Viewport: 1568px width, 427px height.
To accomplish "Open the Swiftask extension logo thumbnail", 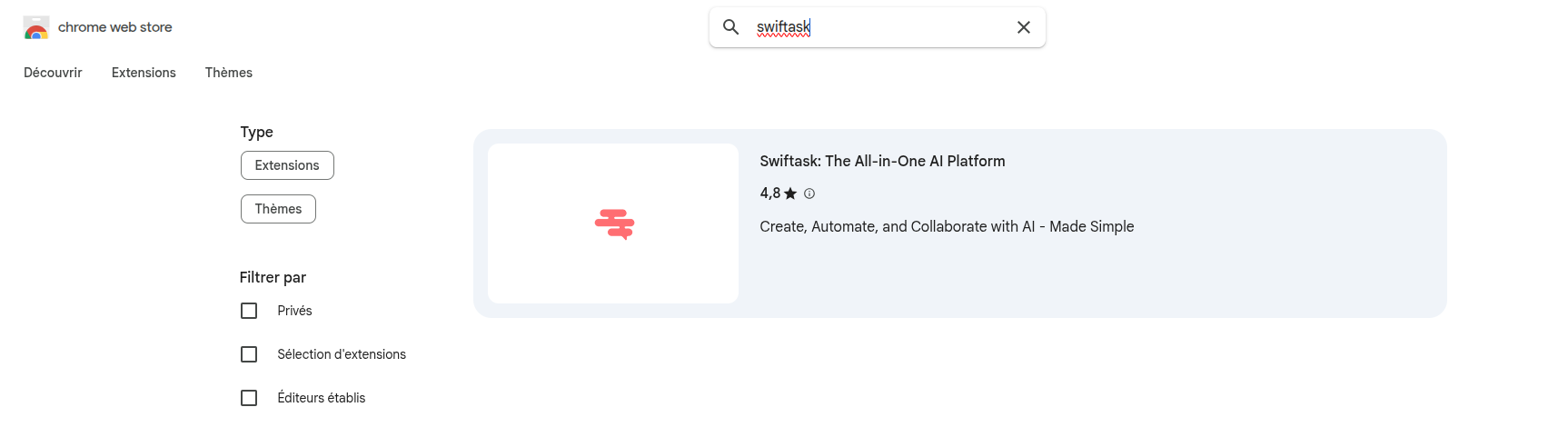I will click(x=613, y=223).
